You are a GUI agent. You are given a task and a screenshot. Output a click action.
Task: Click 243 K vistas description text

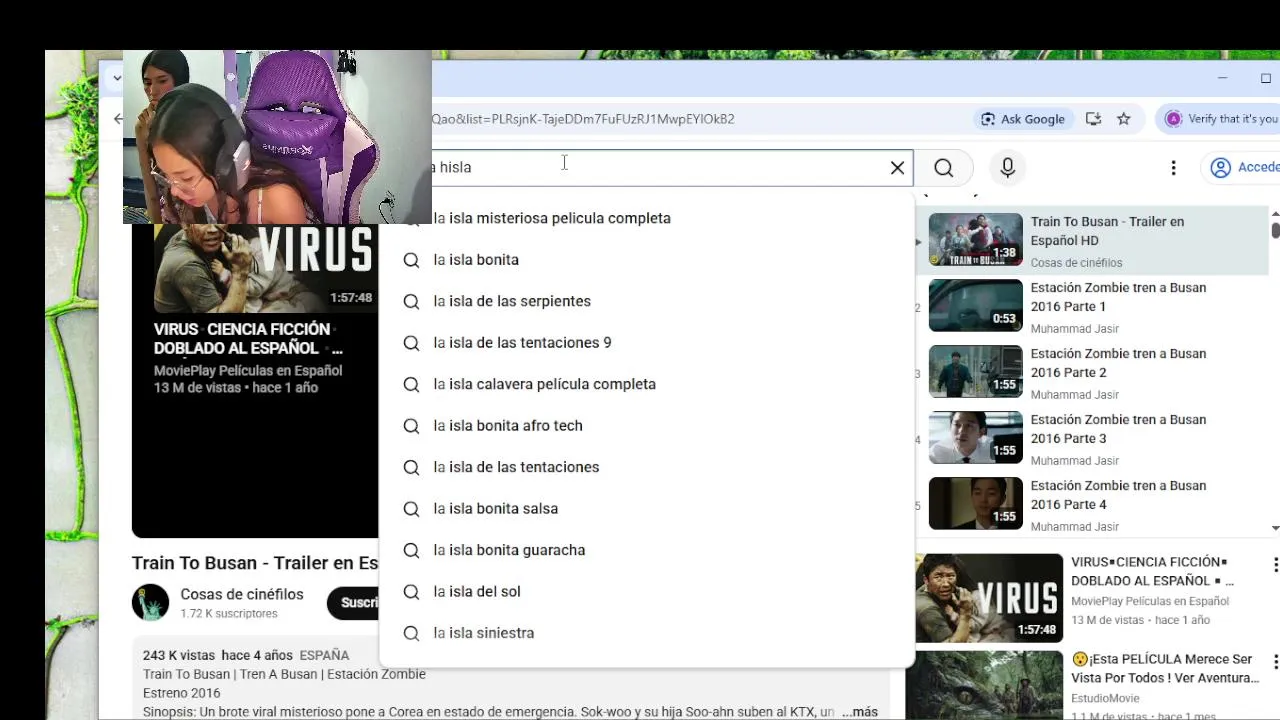click(181, 655)
